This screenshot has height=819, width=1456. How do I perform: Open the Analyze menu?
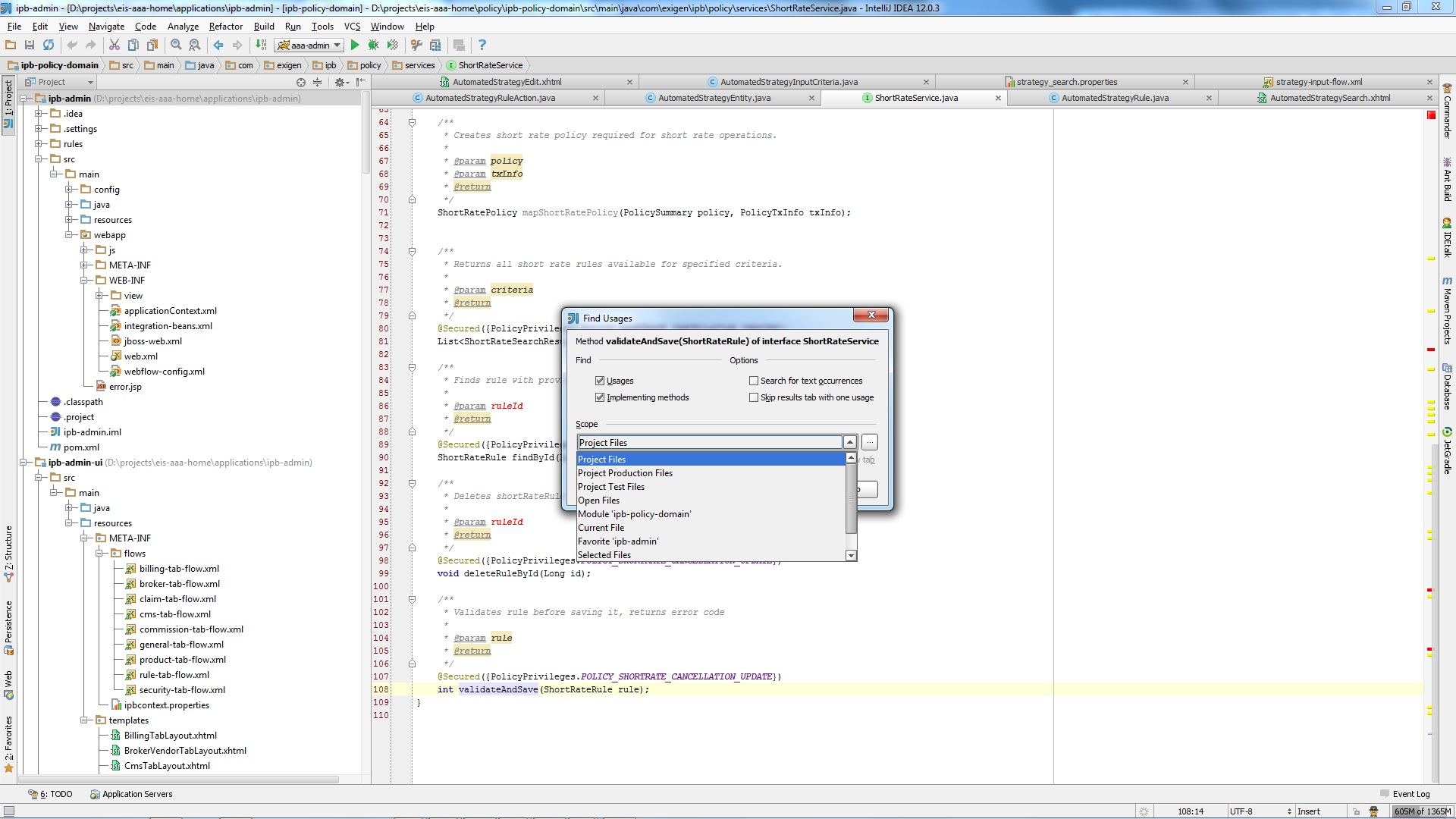(183, 27)
